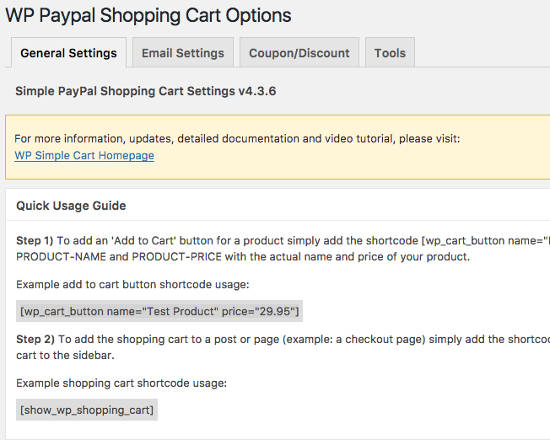Open the Email Settings tab
Viewport: 550px width, 440px height.
pyautogui.click(x=183, y=53)
